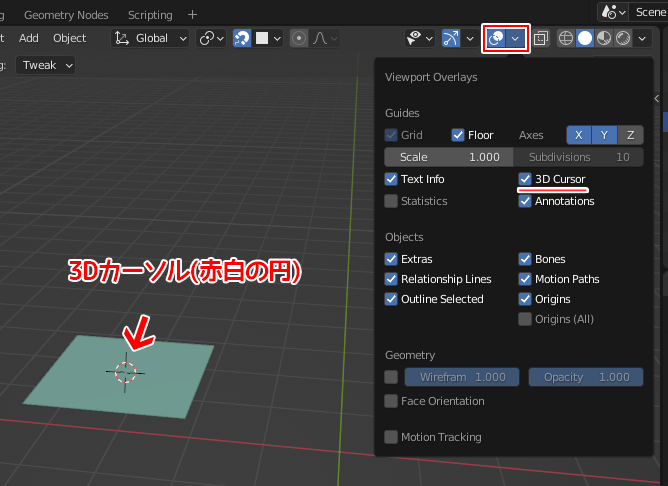Viewport: 668px width, 486px height.
Task: Open the Scripting workspace tab
Action: pos(150,15)
